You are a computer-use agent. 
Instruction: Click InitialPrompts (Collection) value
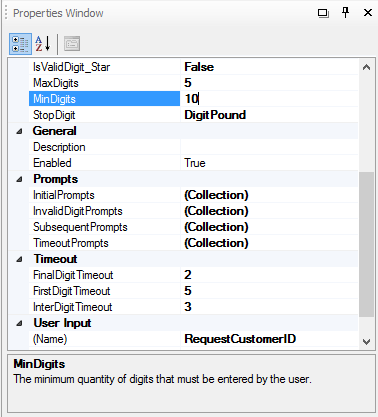pos(216,195)
